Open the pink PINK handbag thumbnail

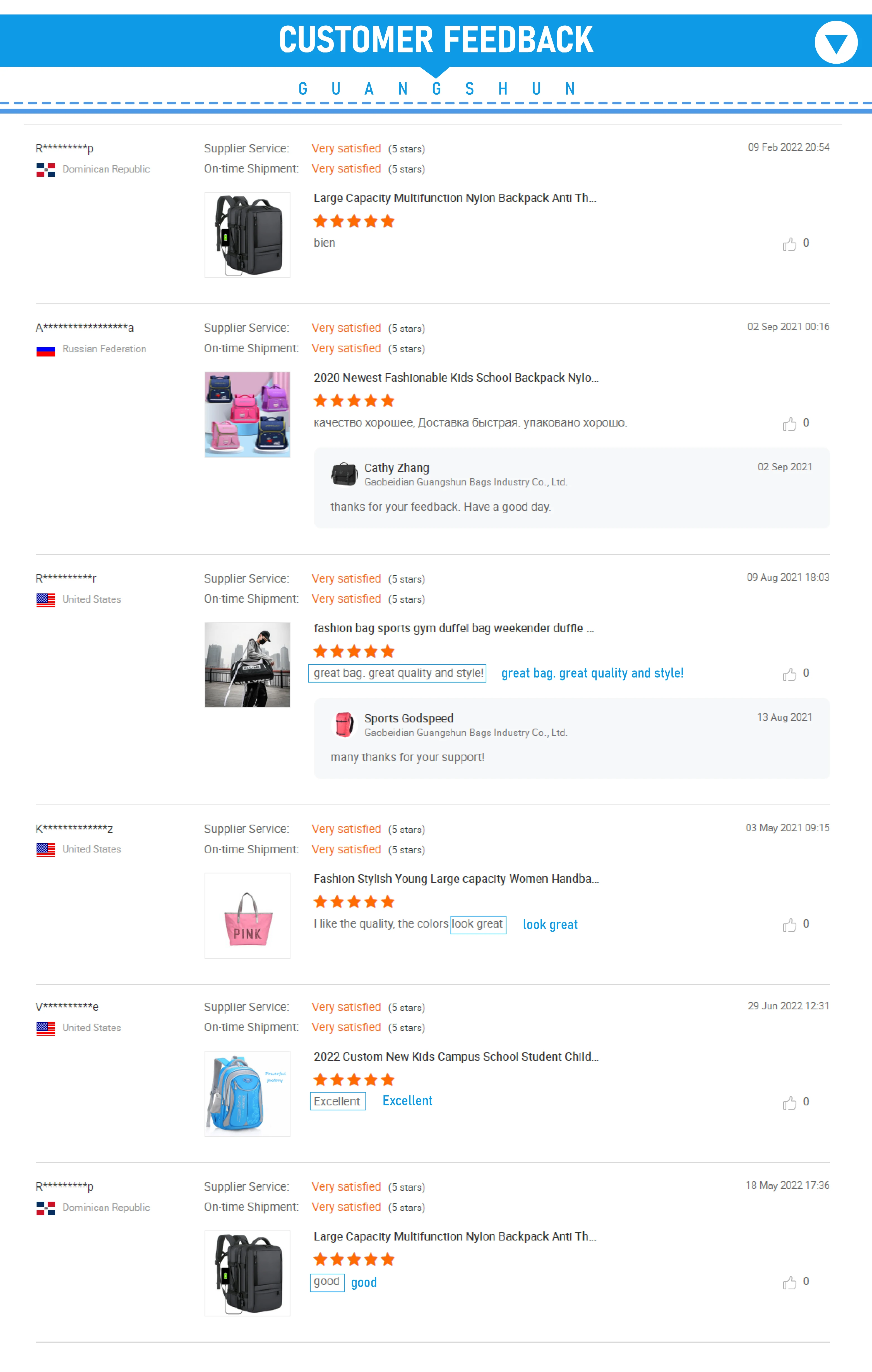[x=247, y=916]
